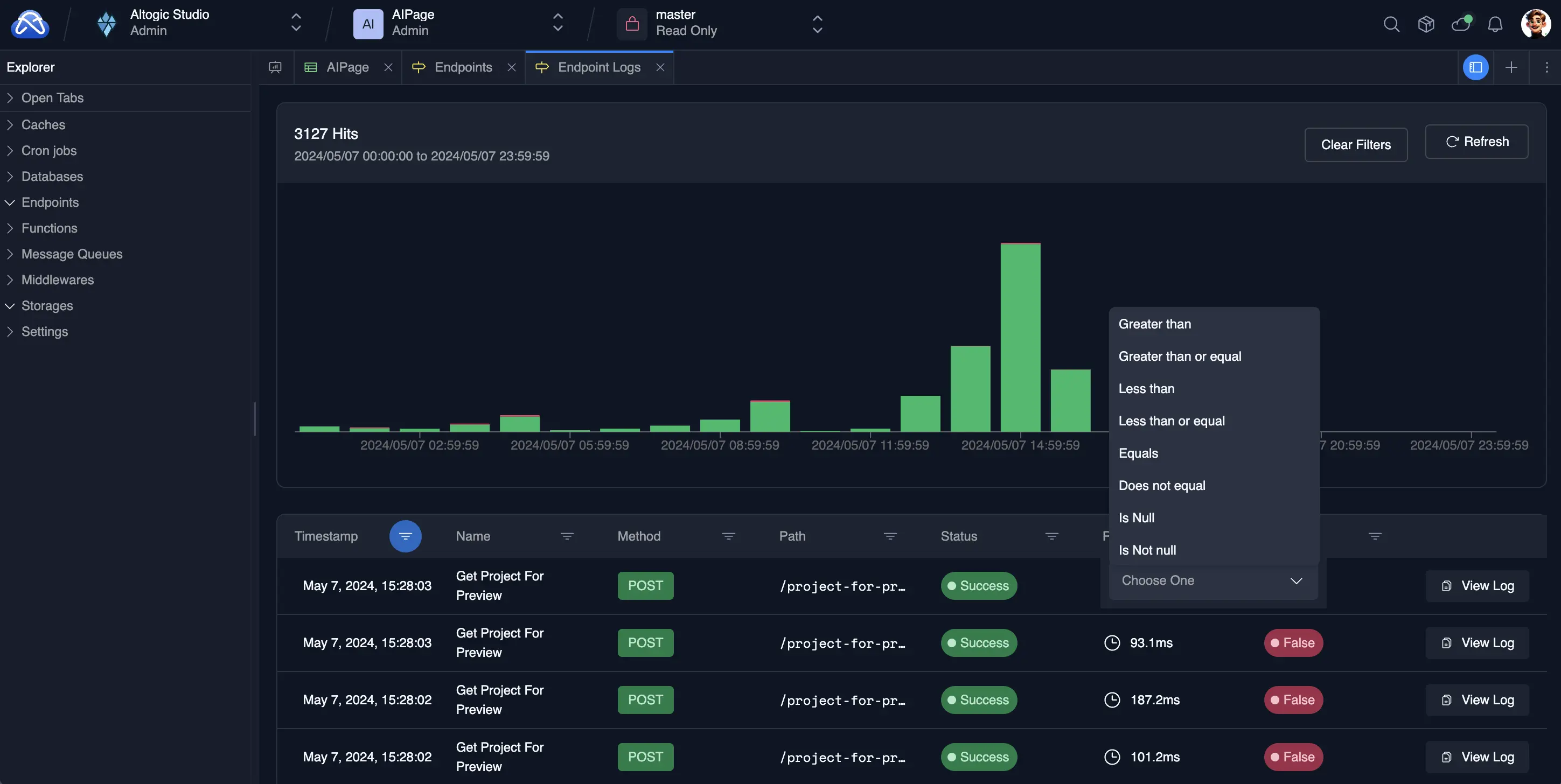
Task: Add a new tab with plus icon
Action: (1511, 67)
